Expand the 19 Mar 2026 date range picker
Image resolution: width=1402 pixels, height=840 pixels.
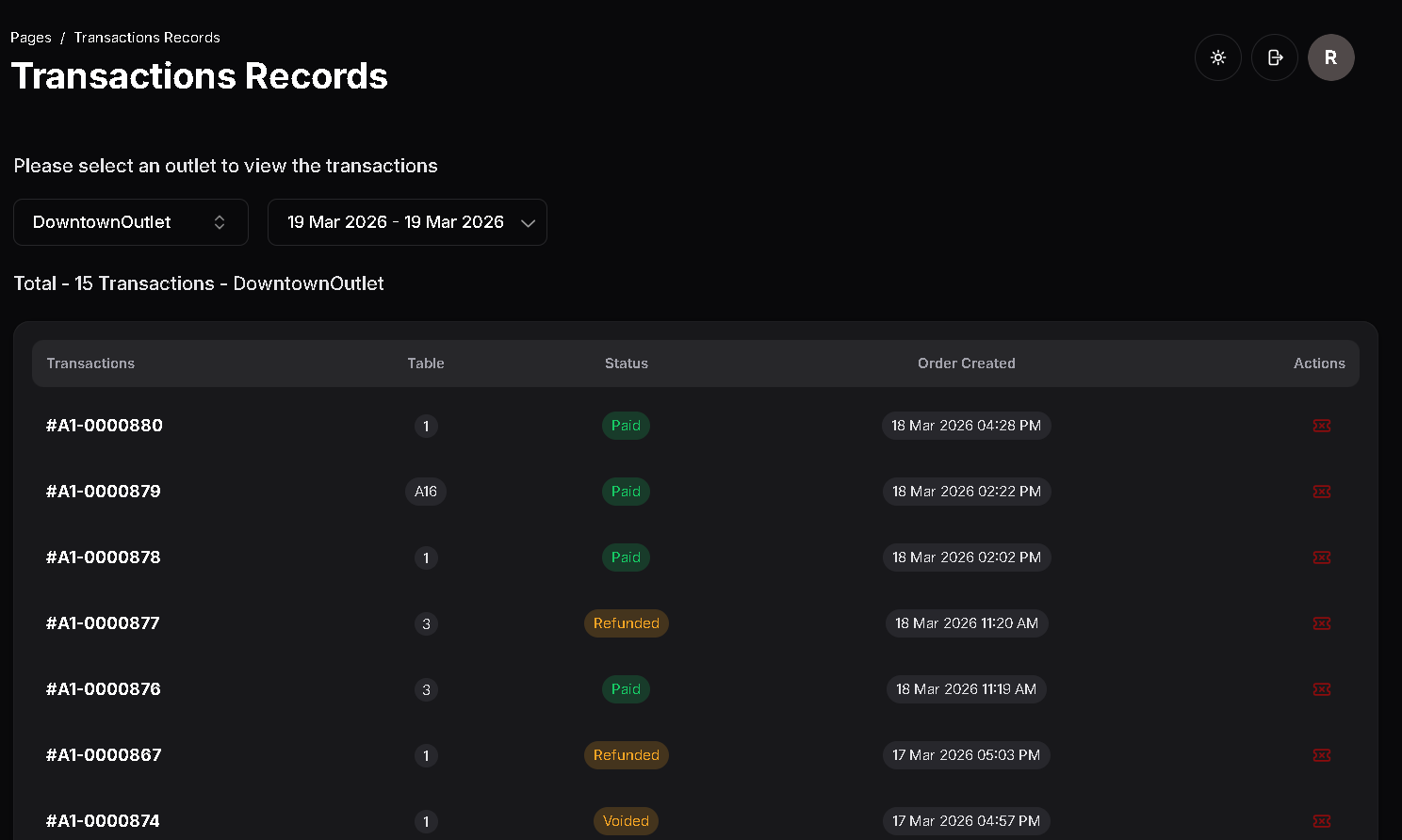pyautogui.click(x=407, y=222)
